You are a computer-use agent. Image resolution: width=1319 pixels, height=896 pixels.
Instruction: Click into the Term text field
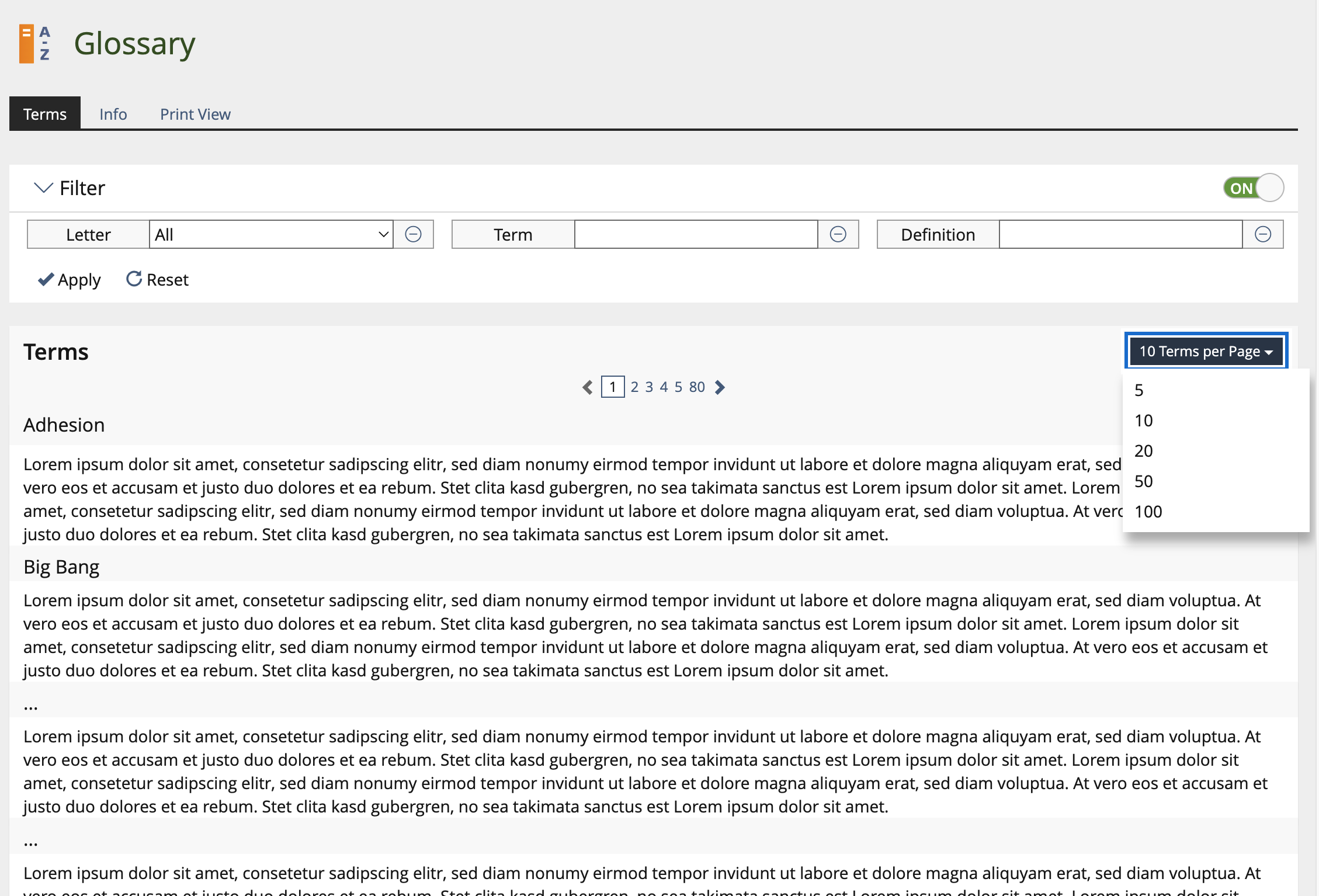[695, 234]
